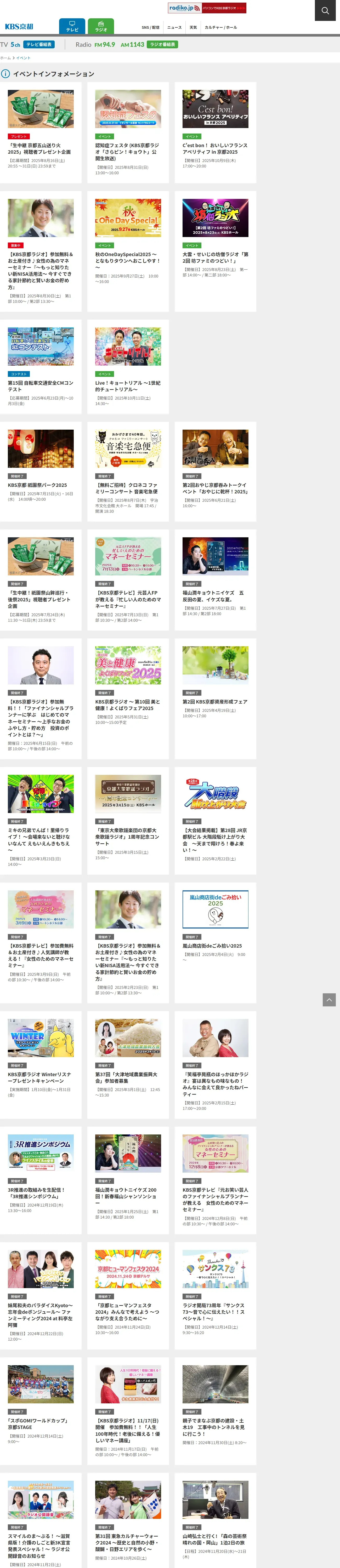Open マツイのあ〜ぷる！ 滋賀県版 公開録音 thumbnail
This screenshot has height=1568, width=340.
[41, 1500]
